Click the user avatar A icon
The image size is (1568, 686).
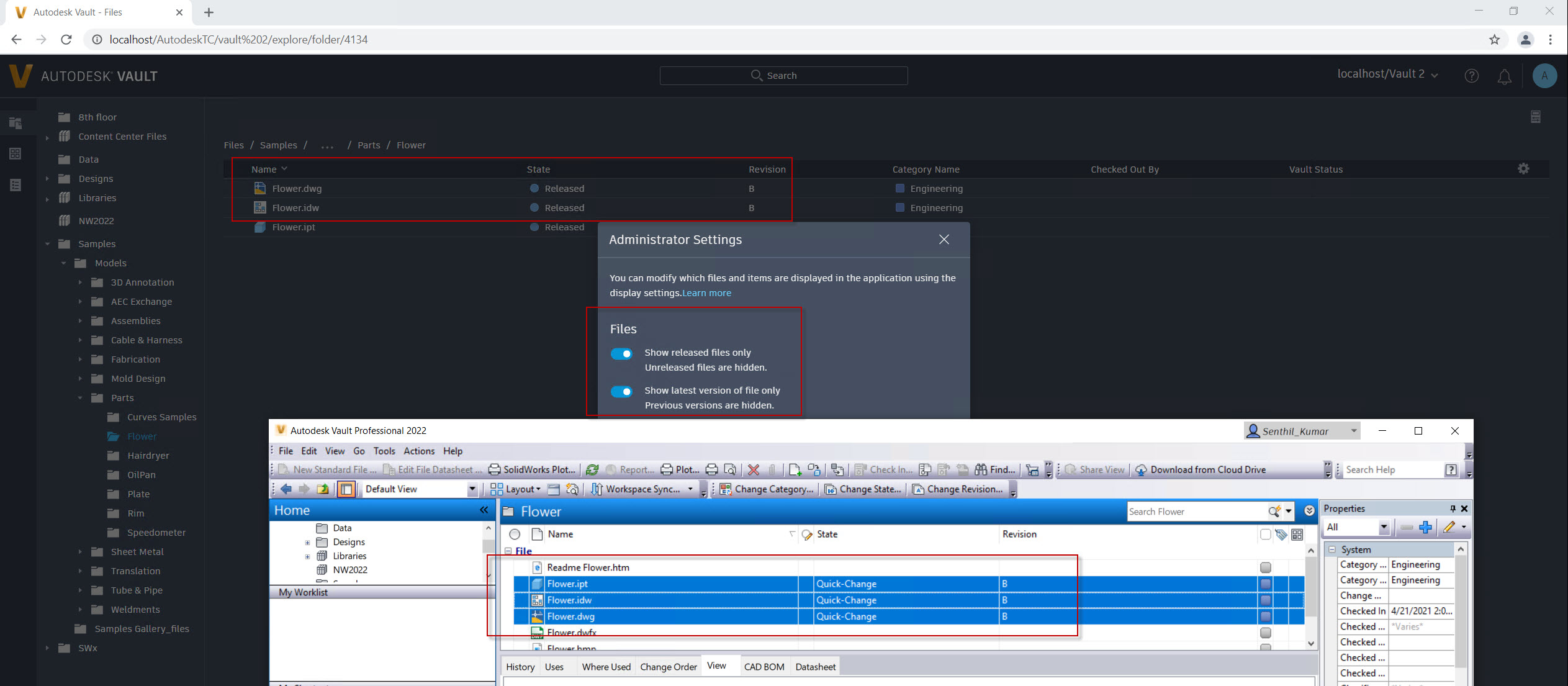click(1544, 76)
